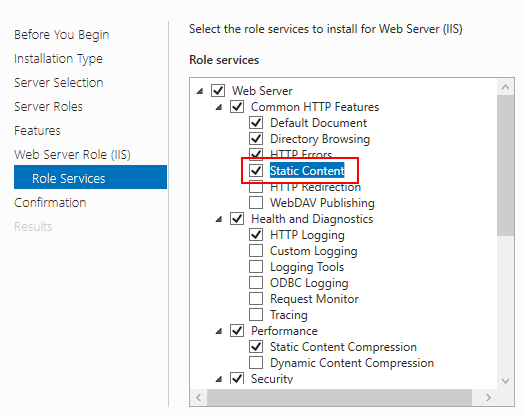Screen dimensions: 523x417
Task: Collapse the Security tree node
Action: click(219, 379)
